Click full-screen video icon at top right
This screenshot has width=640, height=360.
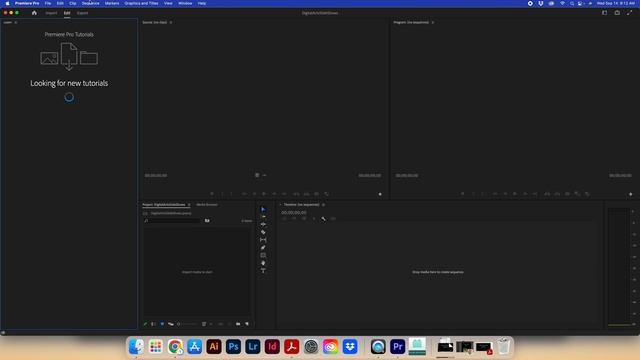(630, 13)
